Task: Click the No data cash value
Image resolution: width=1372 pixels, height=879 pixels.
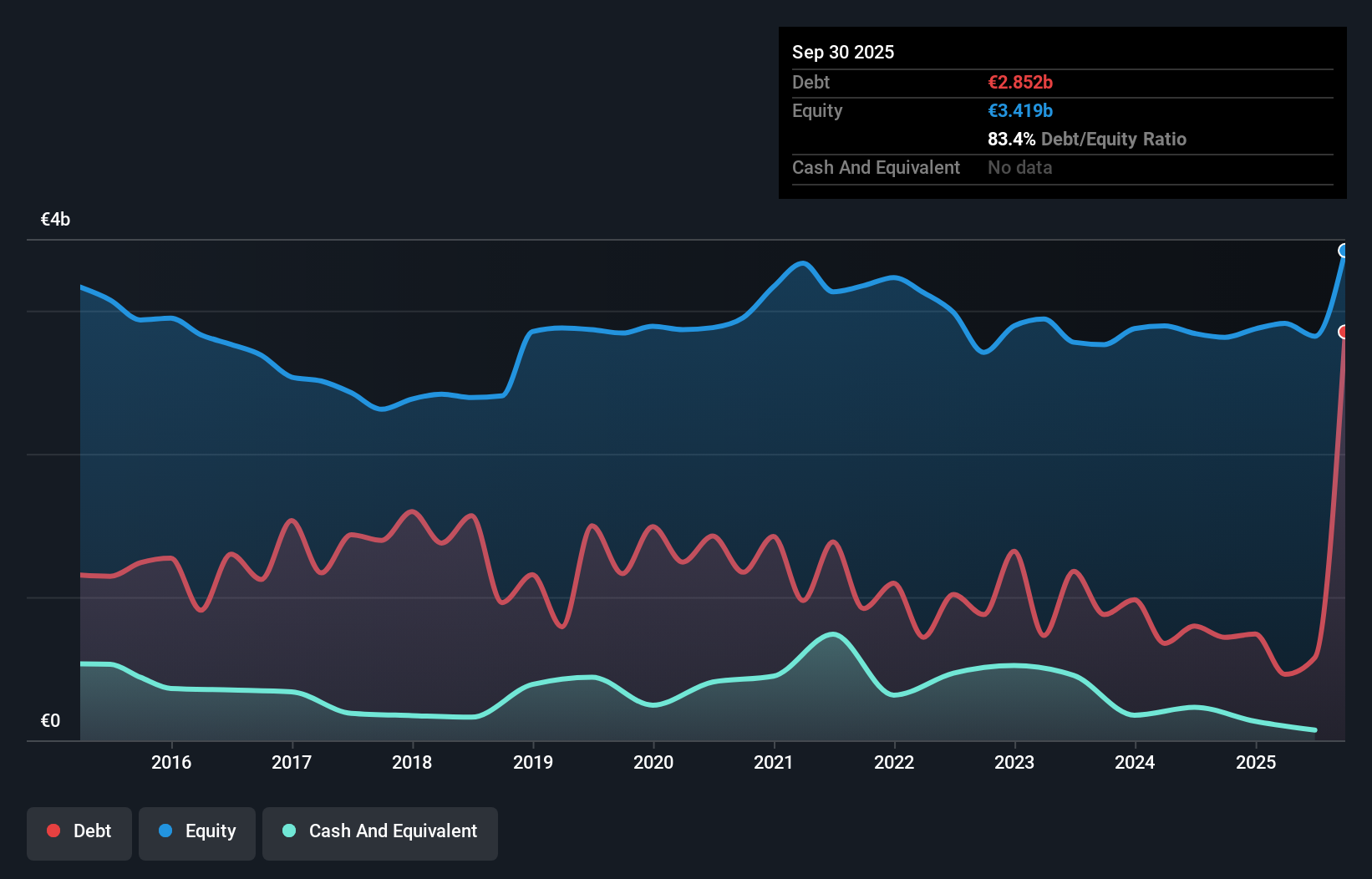Action: (1020, 167)
